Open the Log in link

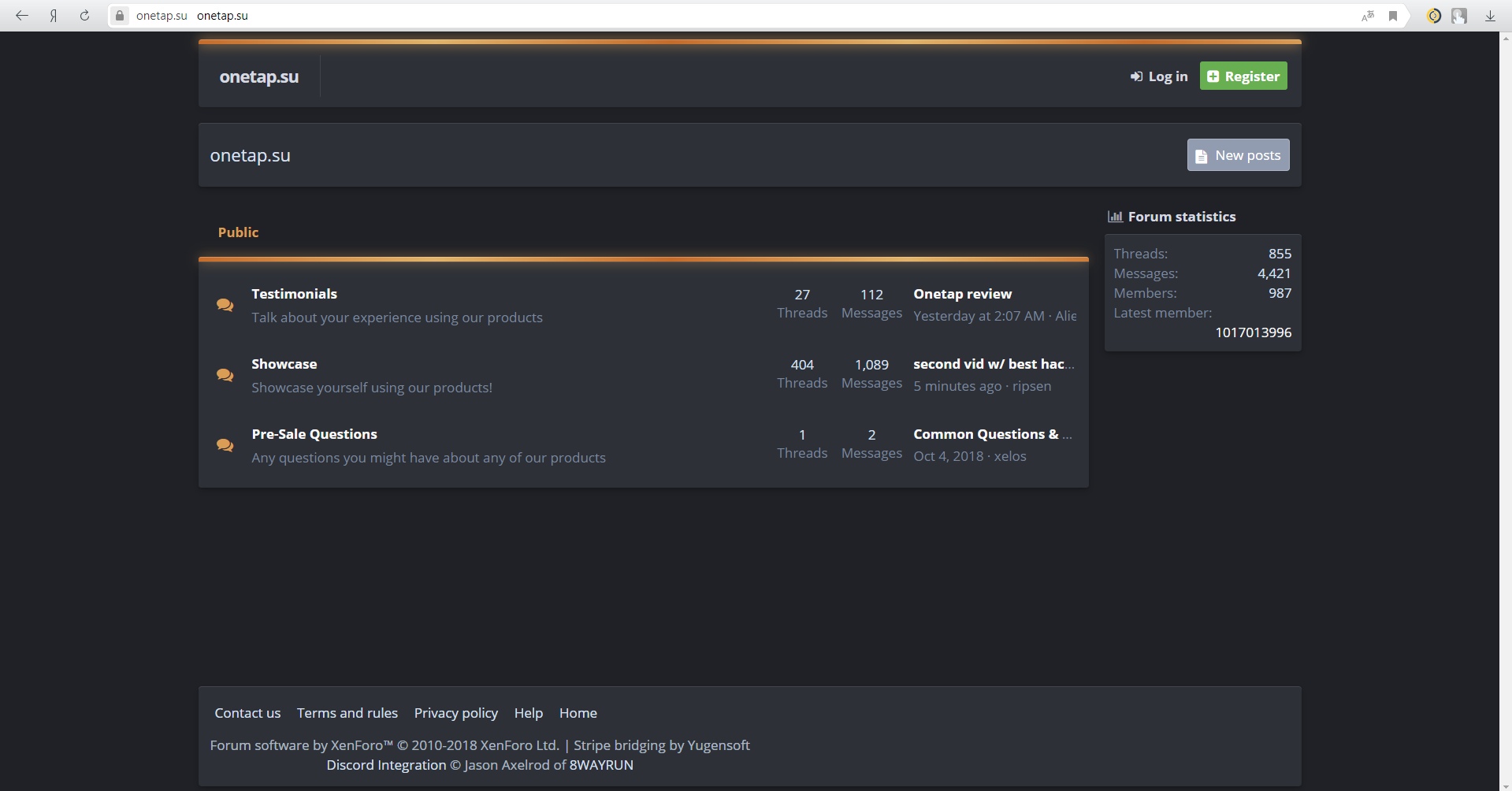coord(1159,76)
